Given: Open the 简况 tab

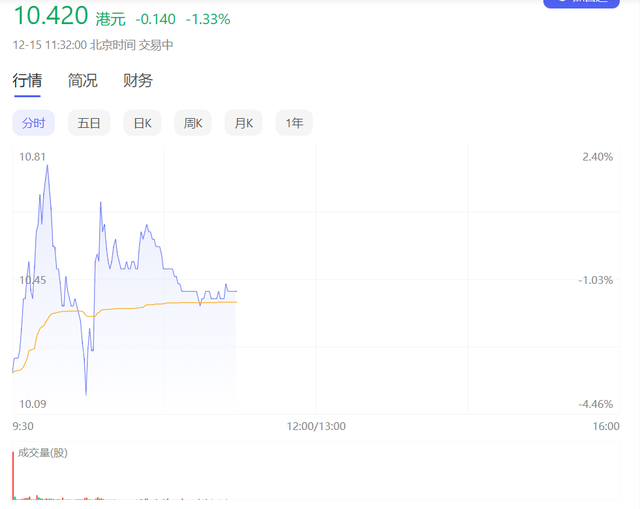Looking at the screenshot, I should (82, 80).
